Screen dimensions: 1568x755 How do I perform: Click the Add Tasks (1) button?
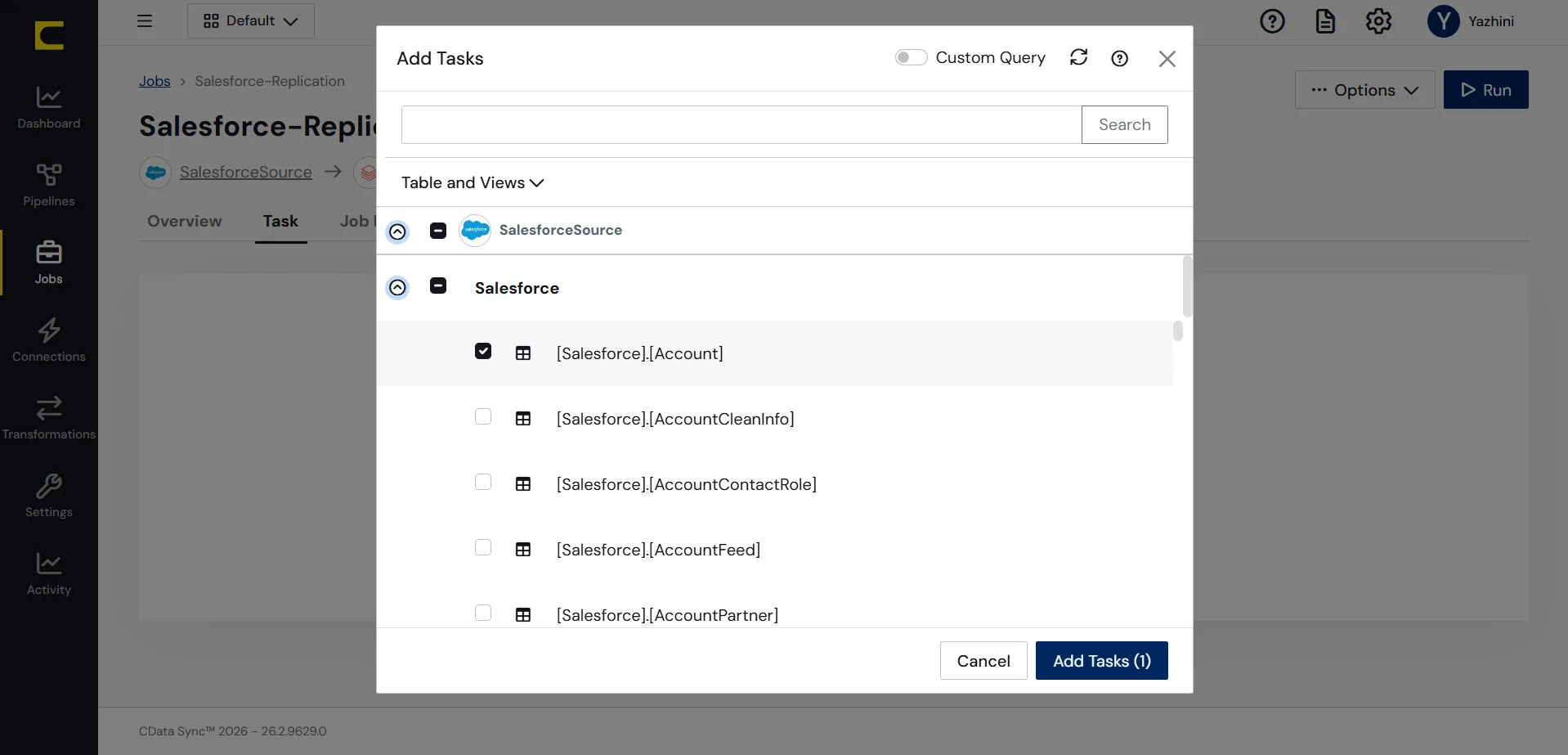(1102, 661)
